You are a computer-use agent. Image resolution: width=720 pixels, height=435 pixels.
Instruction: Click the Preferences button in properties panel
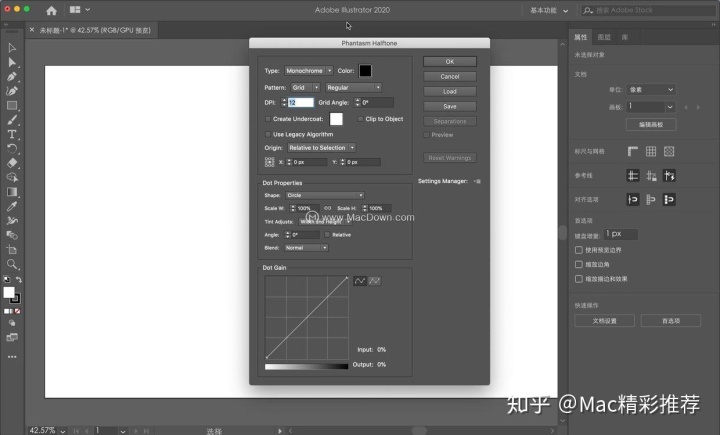pos(671,321)
